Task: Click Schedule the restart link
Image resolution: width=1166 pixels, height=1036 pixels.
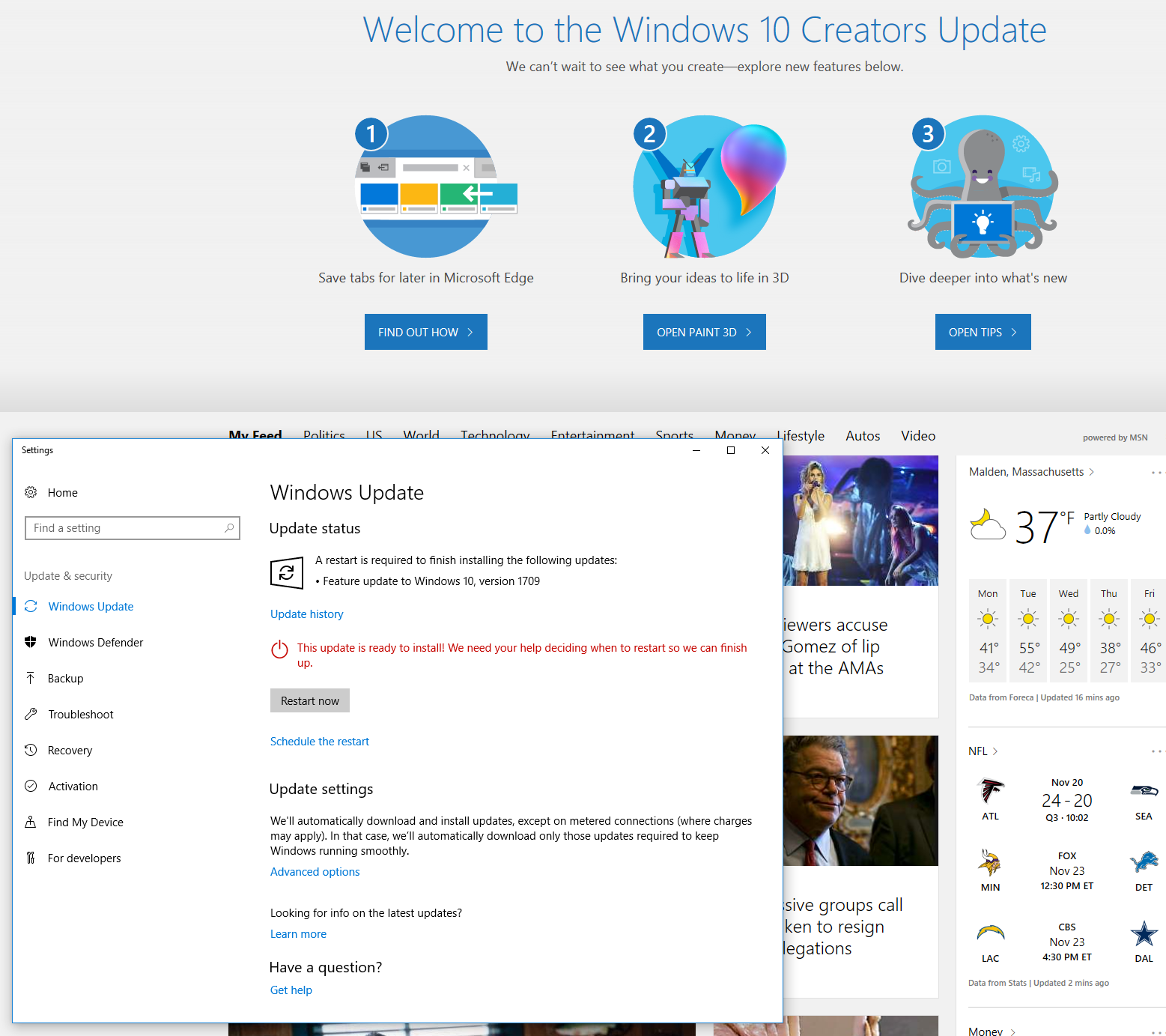Action: tap(320, 742)
